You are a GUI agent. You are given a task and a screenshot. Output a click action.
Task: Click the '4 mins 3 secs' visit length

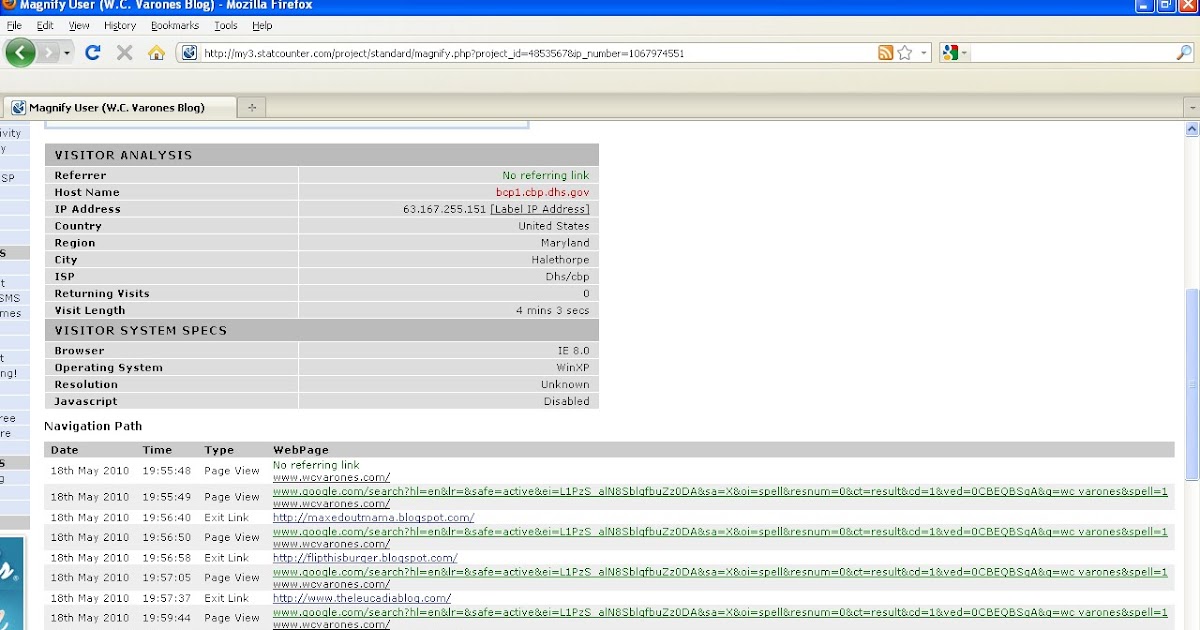point(553,310)
